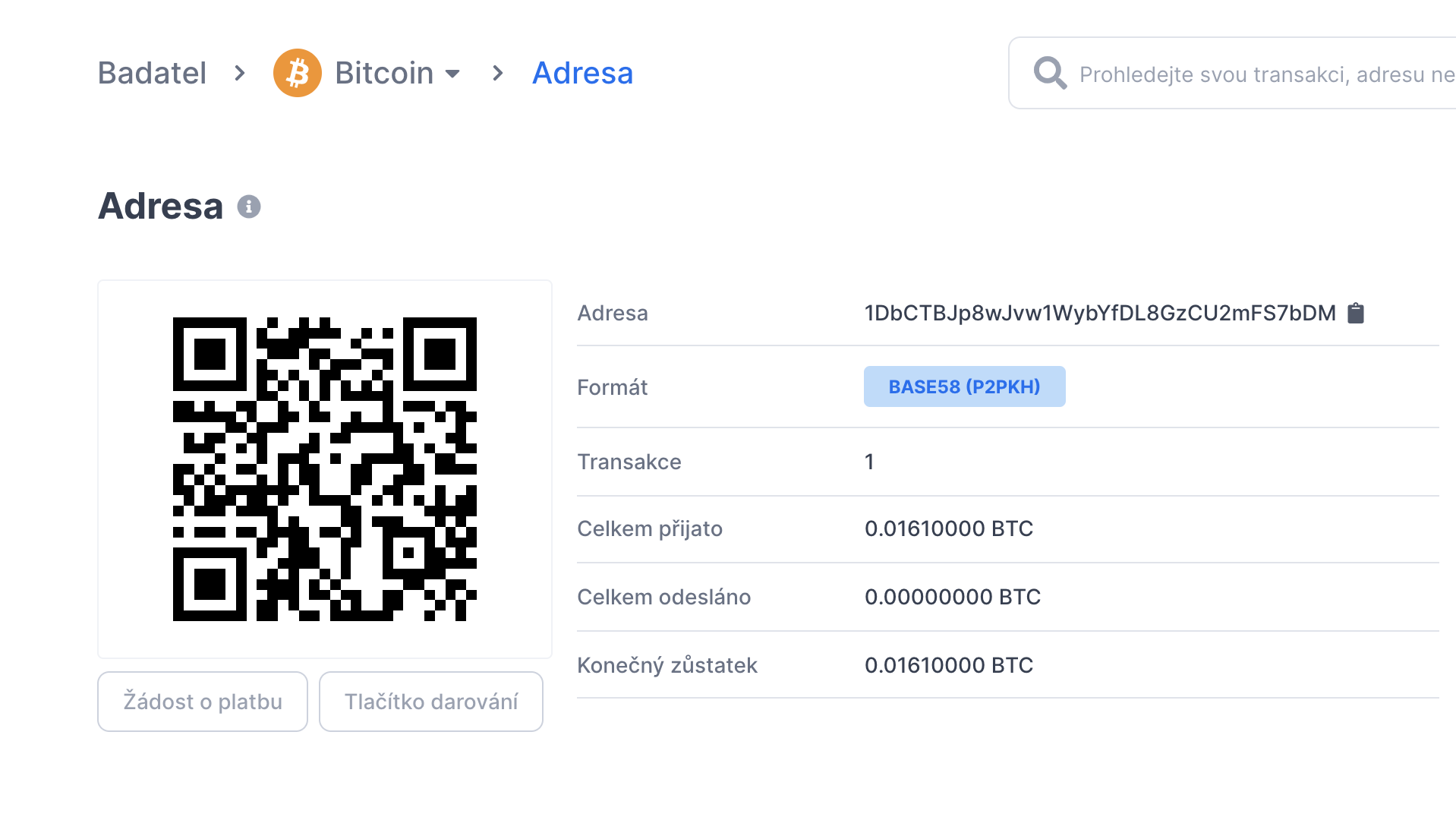Select the Bitcoin address hash text
This screenshot has width=1456, height=817.
click(x=1099, y=313)
